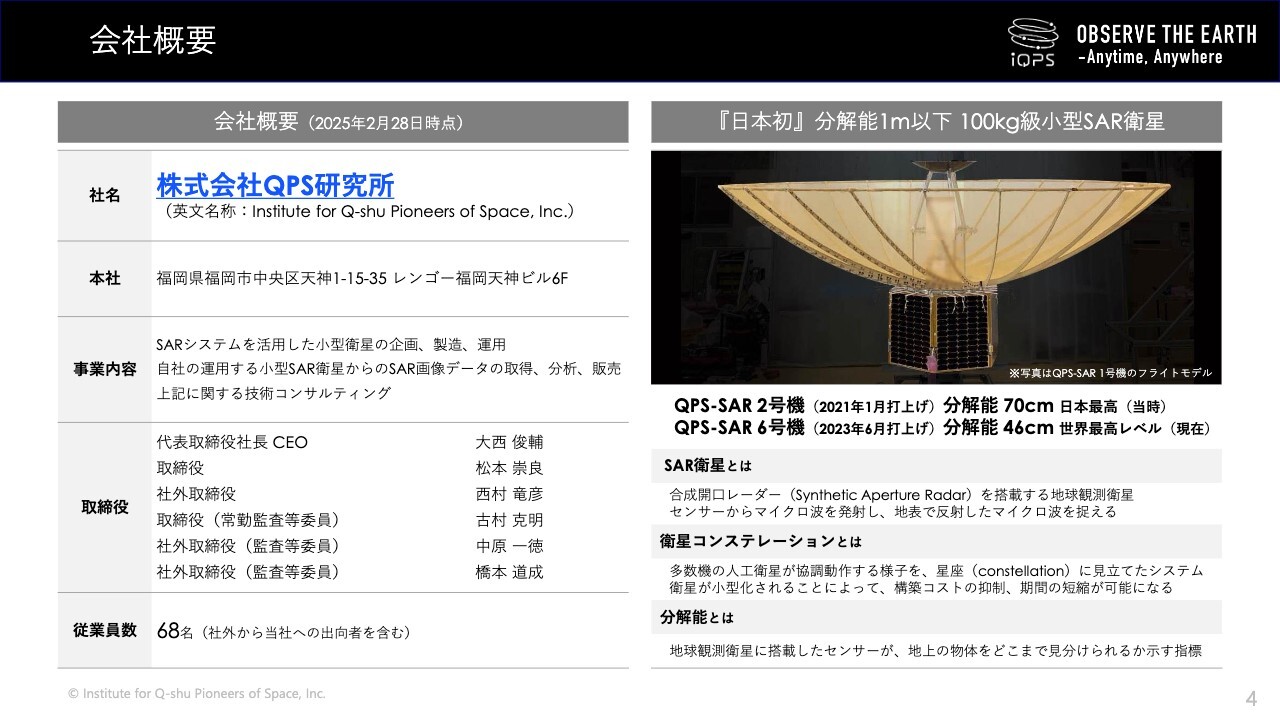Click the SAR衛星とは section heading

pyautogui.click(x=708, y=466)
